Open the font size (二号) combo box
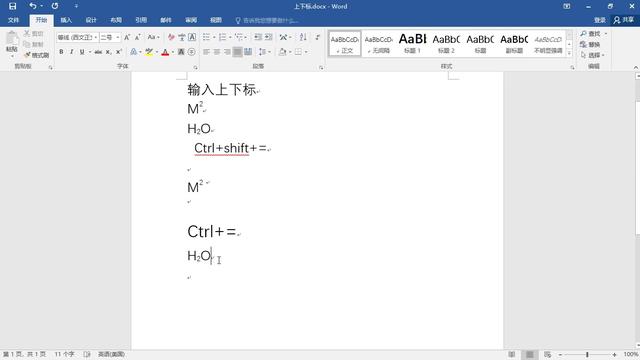 [110, 37]
